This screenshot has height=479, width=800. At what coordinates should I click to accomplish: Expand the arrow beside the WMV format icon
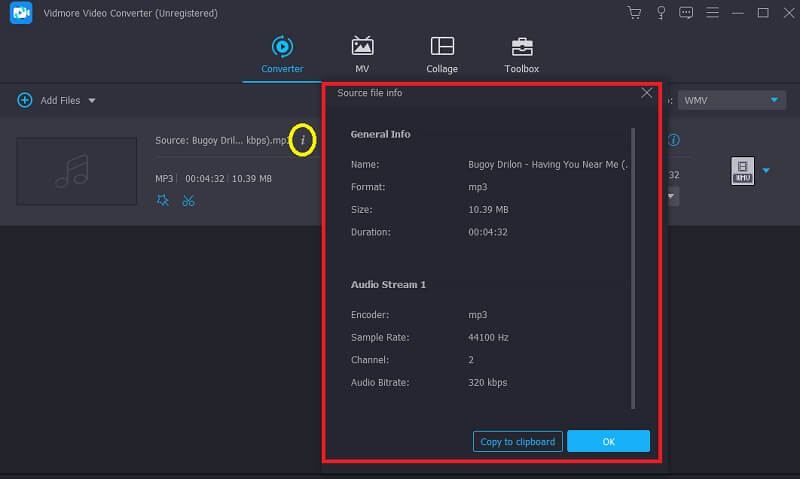(767, 170)
